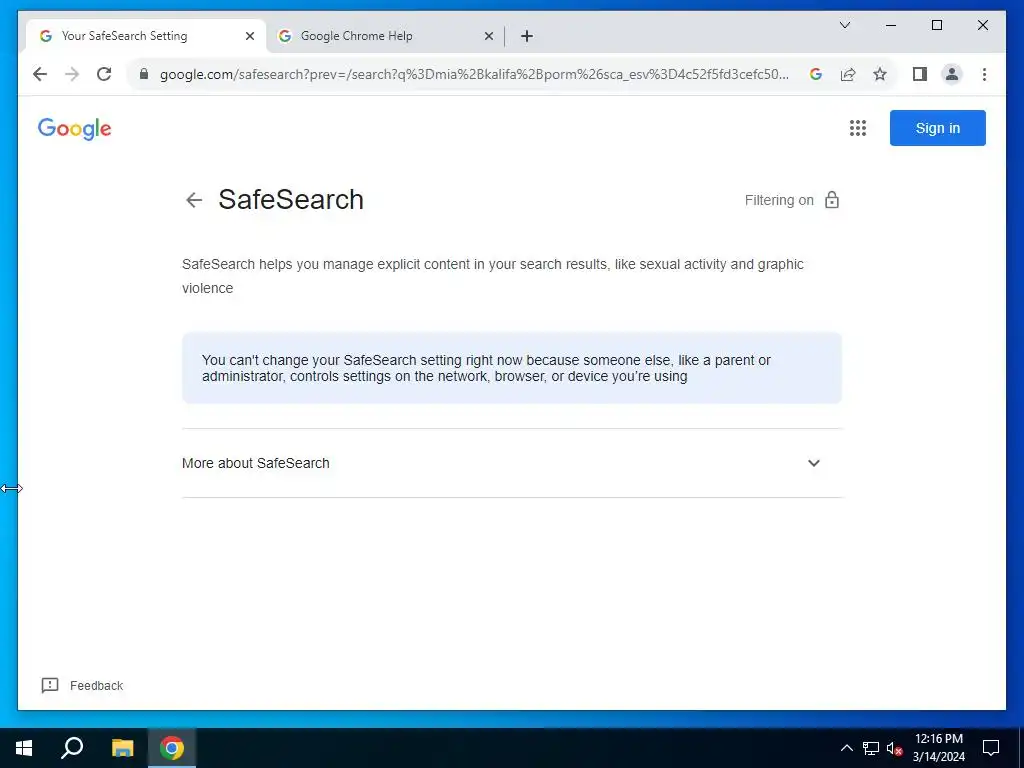Go back using arrow beside SafeSearch heading
Image resolution: width=1024 pixels, height=768 pixels.
[x=194, y=200]
